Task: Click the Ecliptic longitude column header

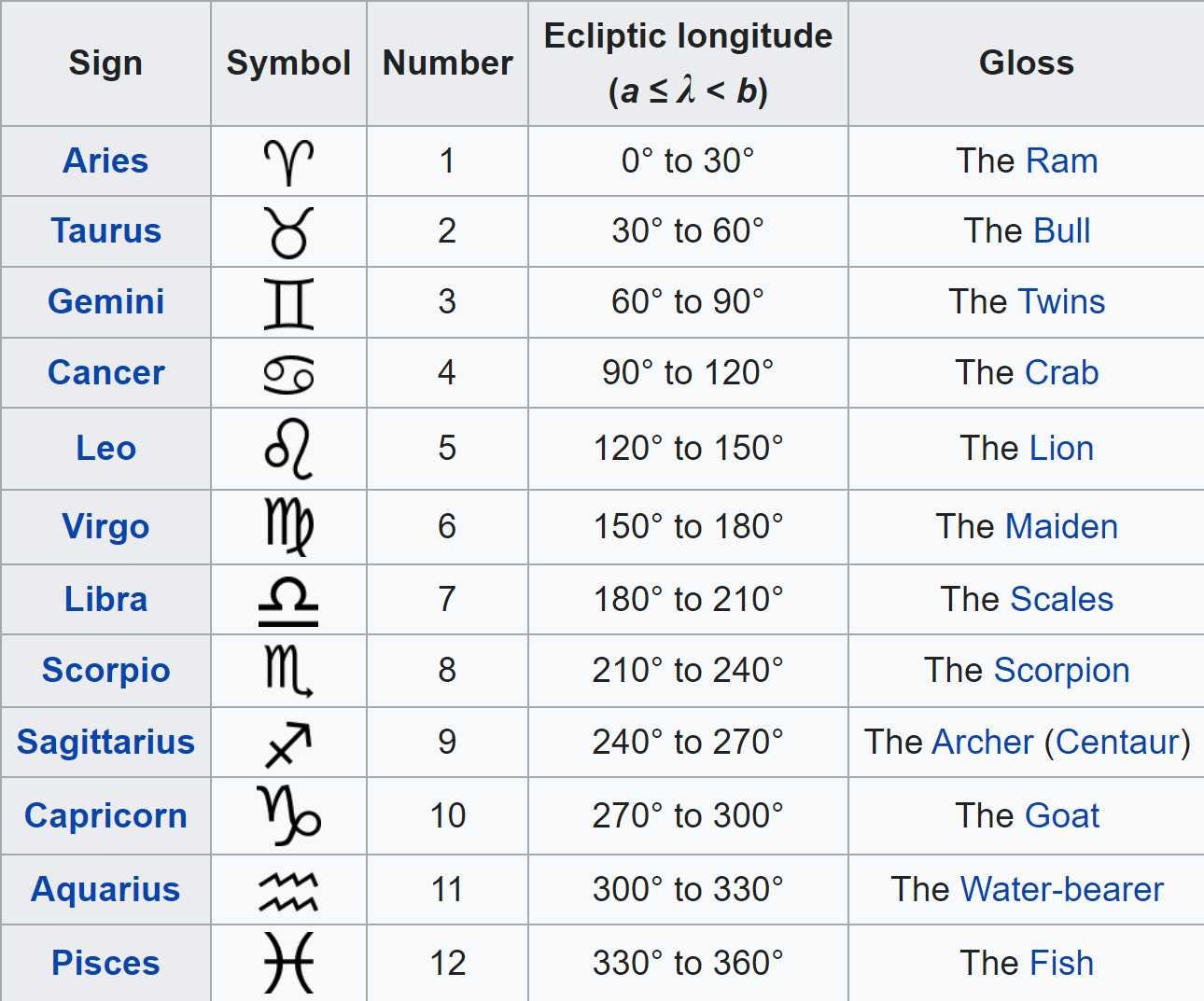Action: click(x=688, y=63)
